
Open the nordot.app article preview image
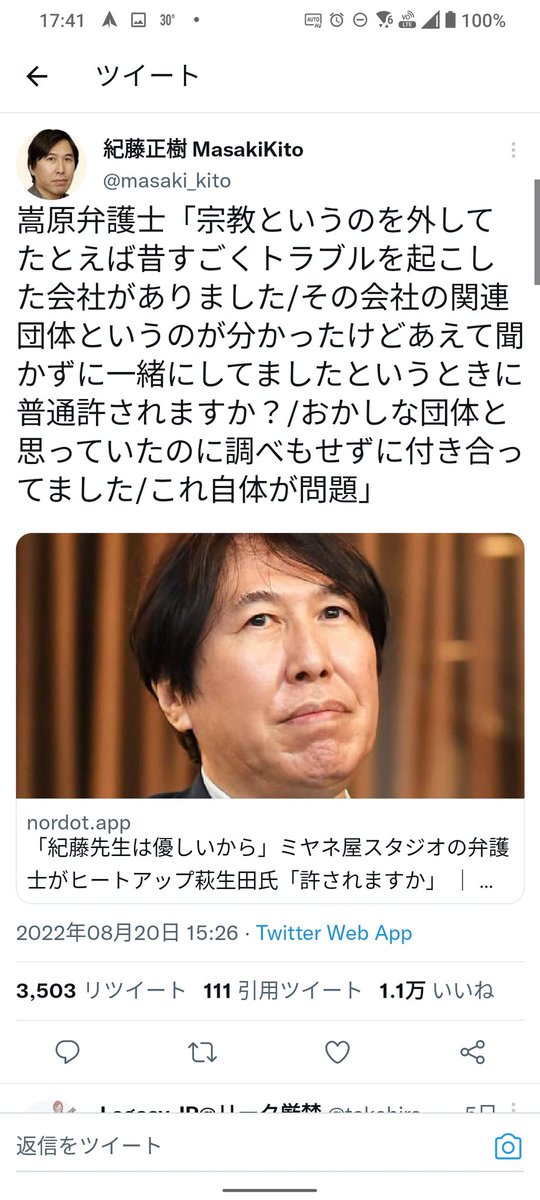click(270, 665)
